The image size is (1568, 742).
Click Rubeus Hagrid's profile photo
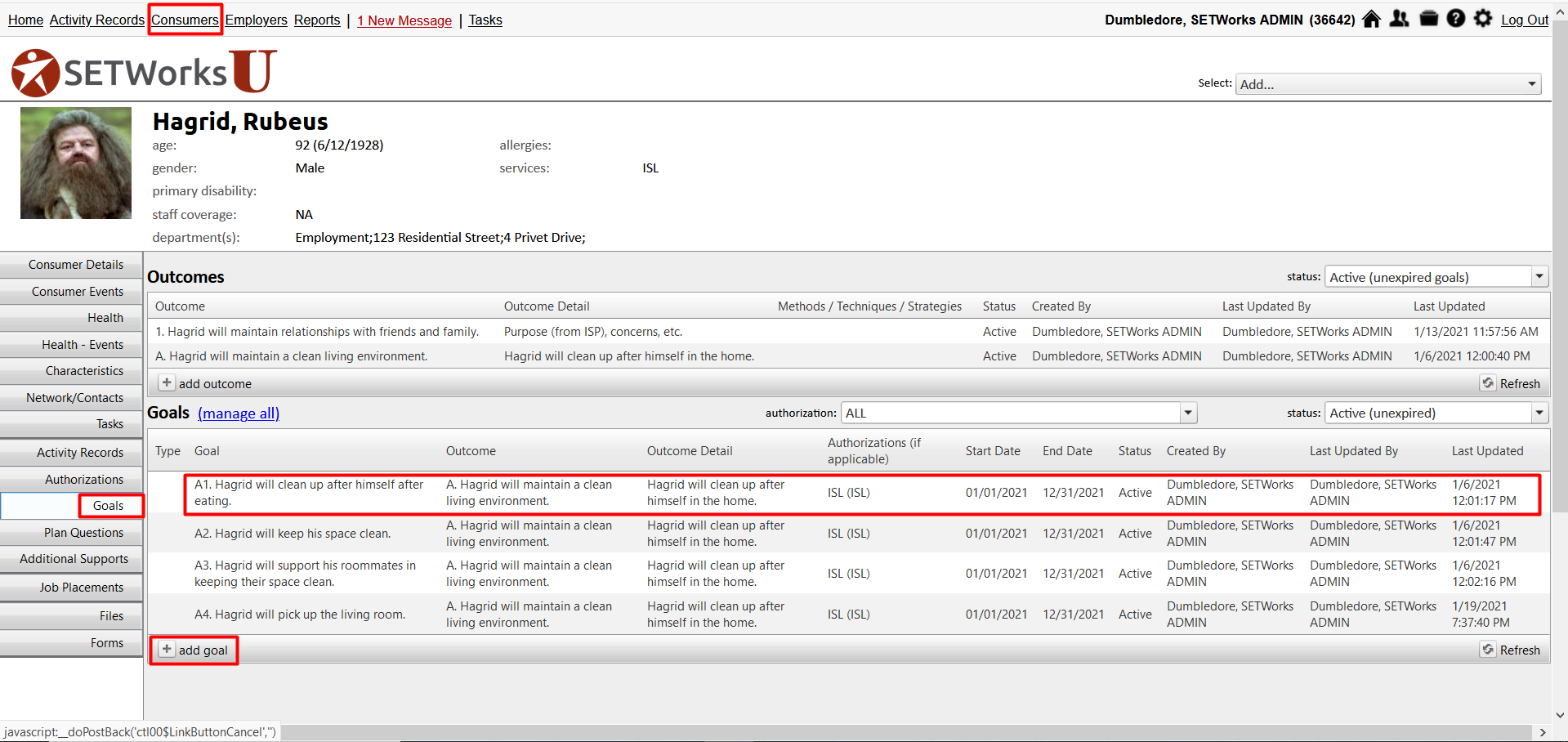point(76,163)
